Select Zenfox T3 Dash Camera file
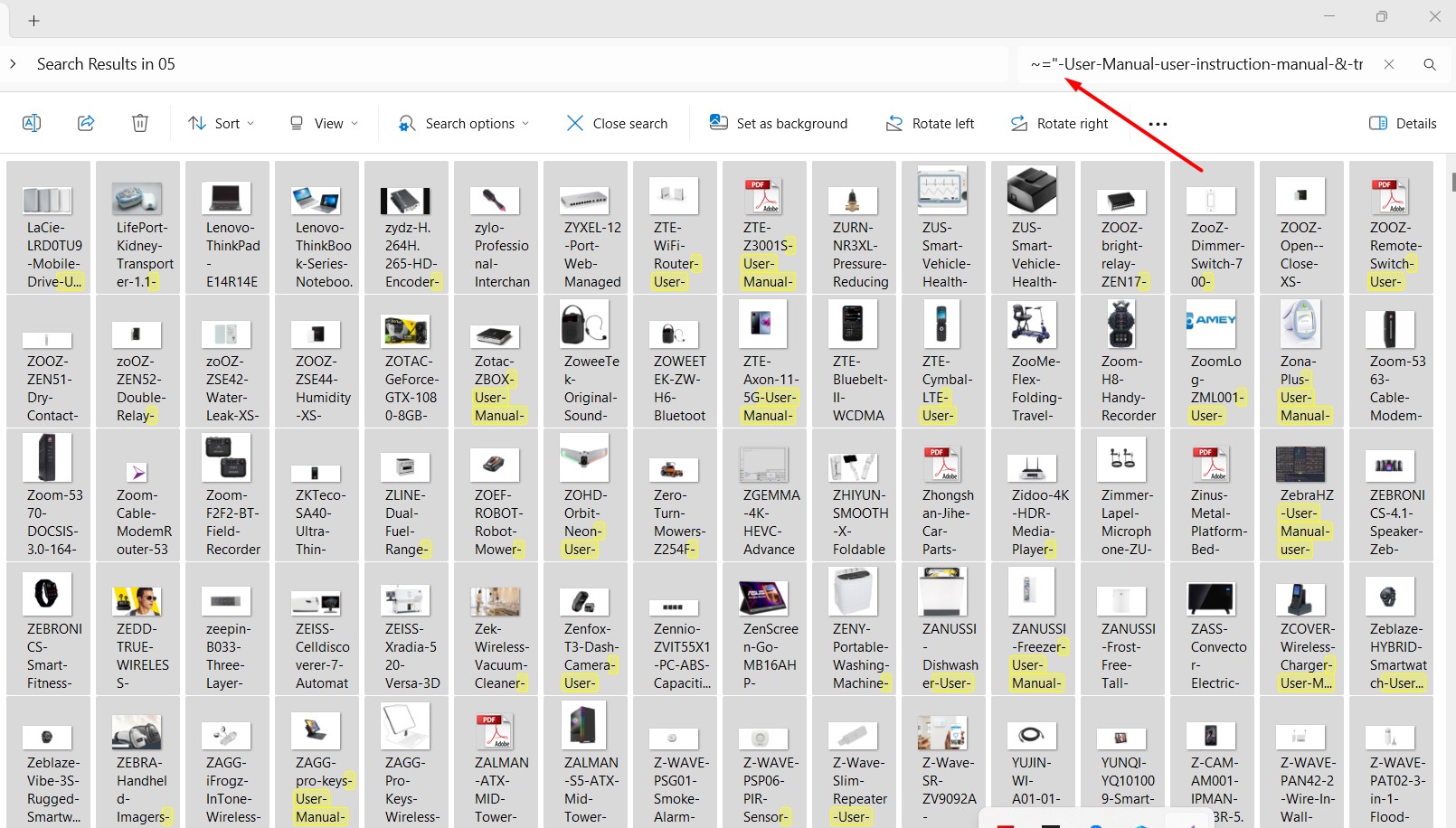The height and width of the screenshot is (828, 1456). point(586,629)
